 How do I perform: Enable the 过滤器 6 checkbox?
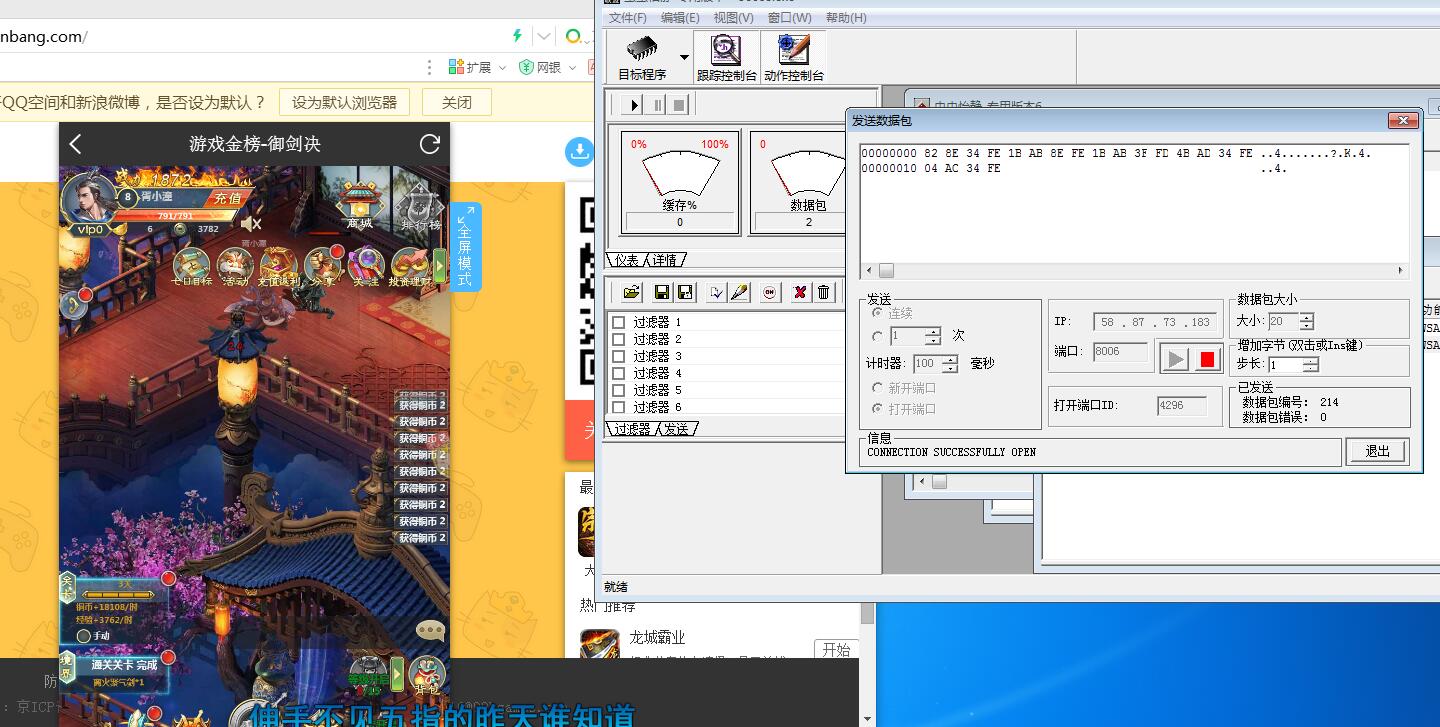[619, 407]
